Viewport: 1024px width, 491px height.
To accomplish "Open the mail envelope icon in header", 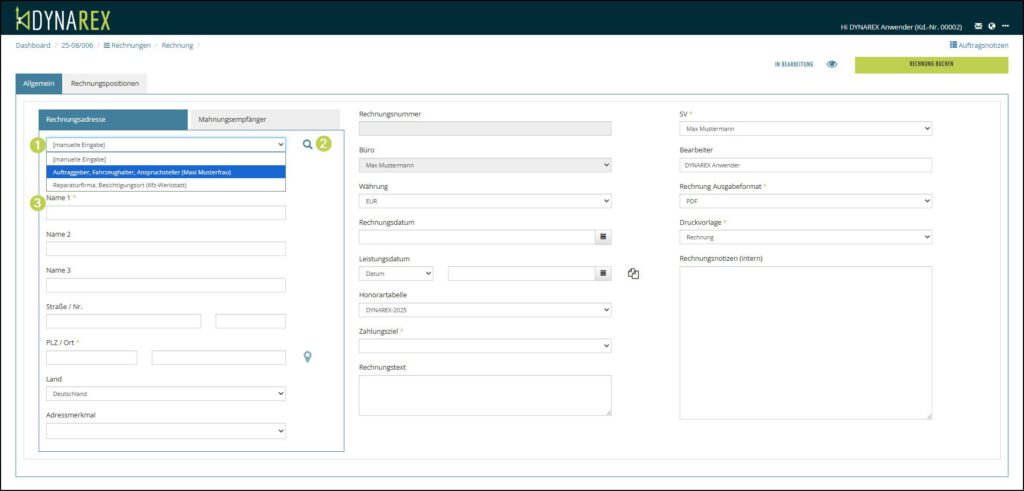I will (978, 26).
